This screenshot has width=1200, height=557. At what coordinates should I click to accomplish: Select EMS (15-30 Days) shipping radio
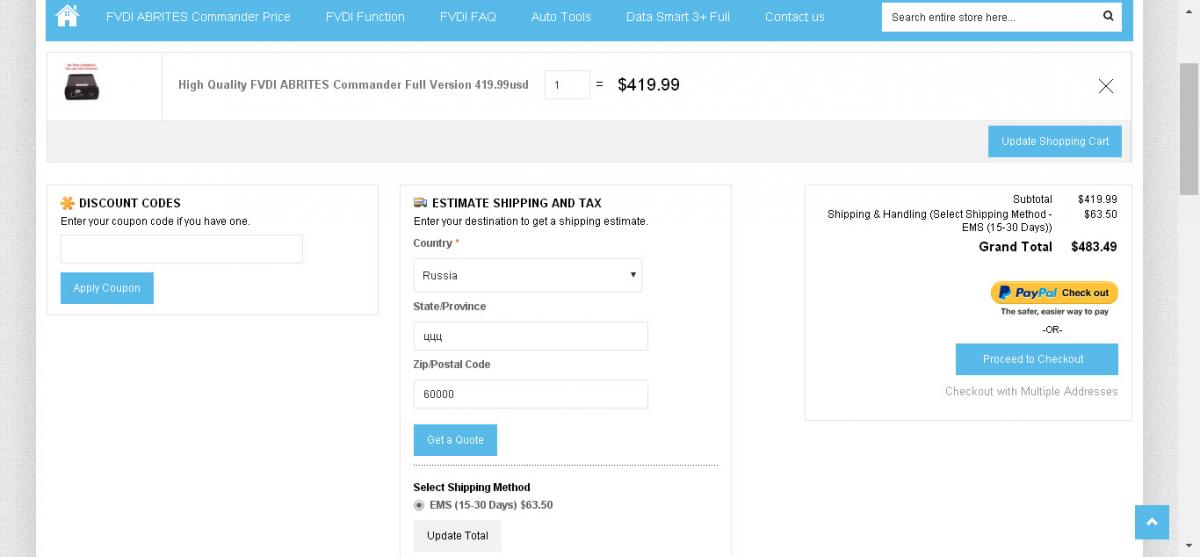[419, 505]
